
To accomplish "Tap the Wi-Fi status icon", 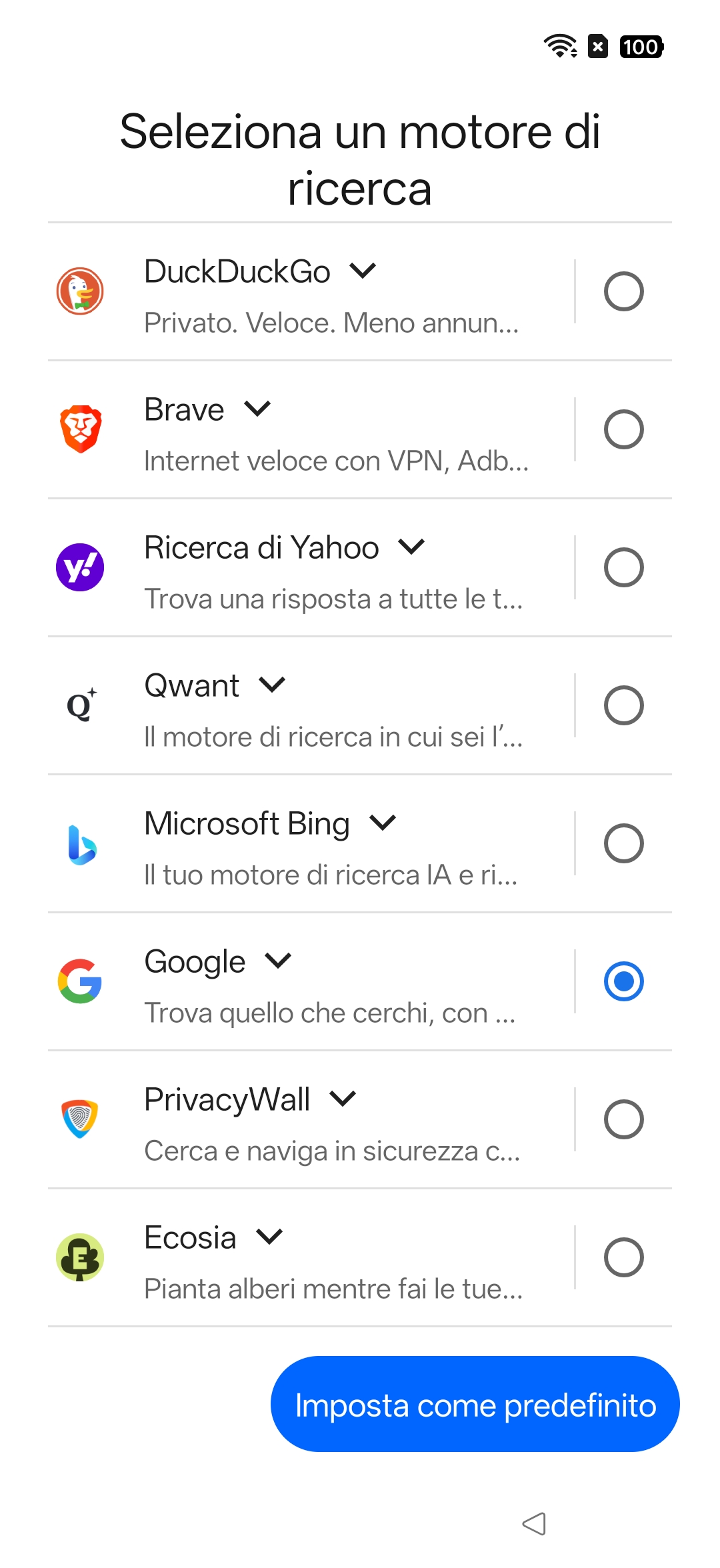I will [x=560, y=46].
